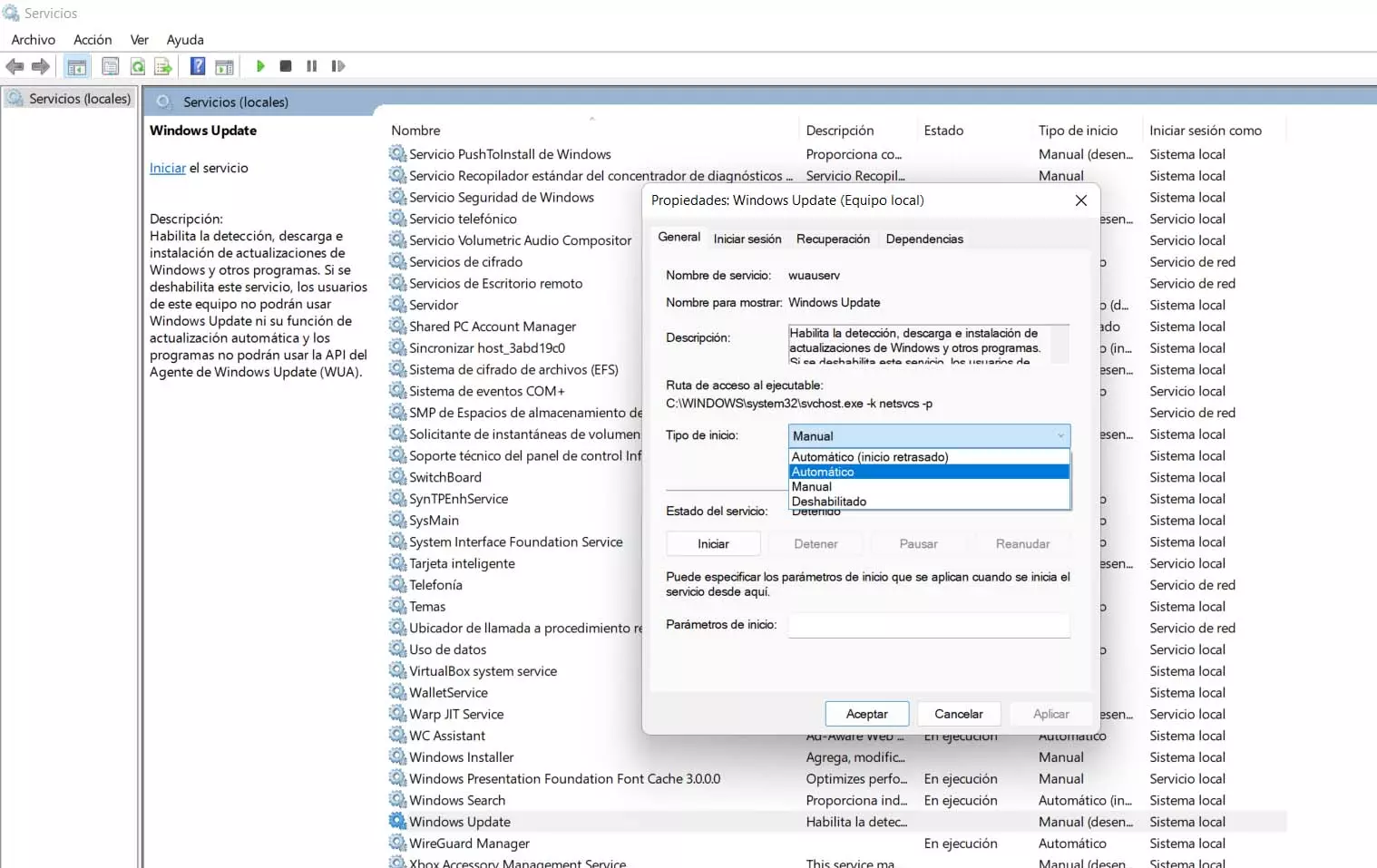Click the Aceptar button
The width and height of the screenshot is (1377, 868).
pyautogui.click(x=866, y=714)
